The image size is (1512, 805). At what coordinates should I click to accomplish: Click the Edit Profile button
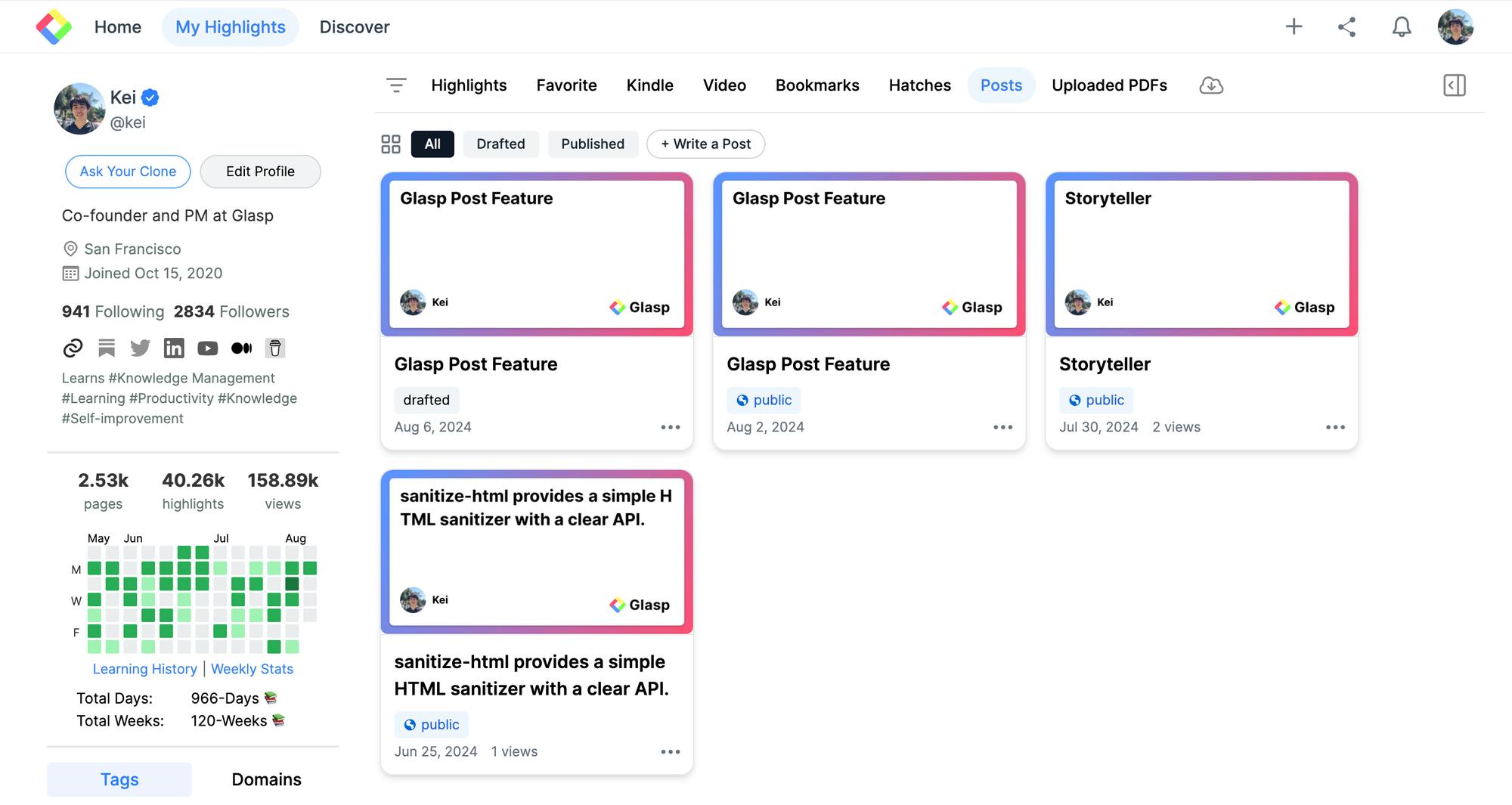point(260,172)
